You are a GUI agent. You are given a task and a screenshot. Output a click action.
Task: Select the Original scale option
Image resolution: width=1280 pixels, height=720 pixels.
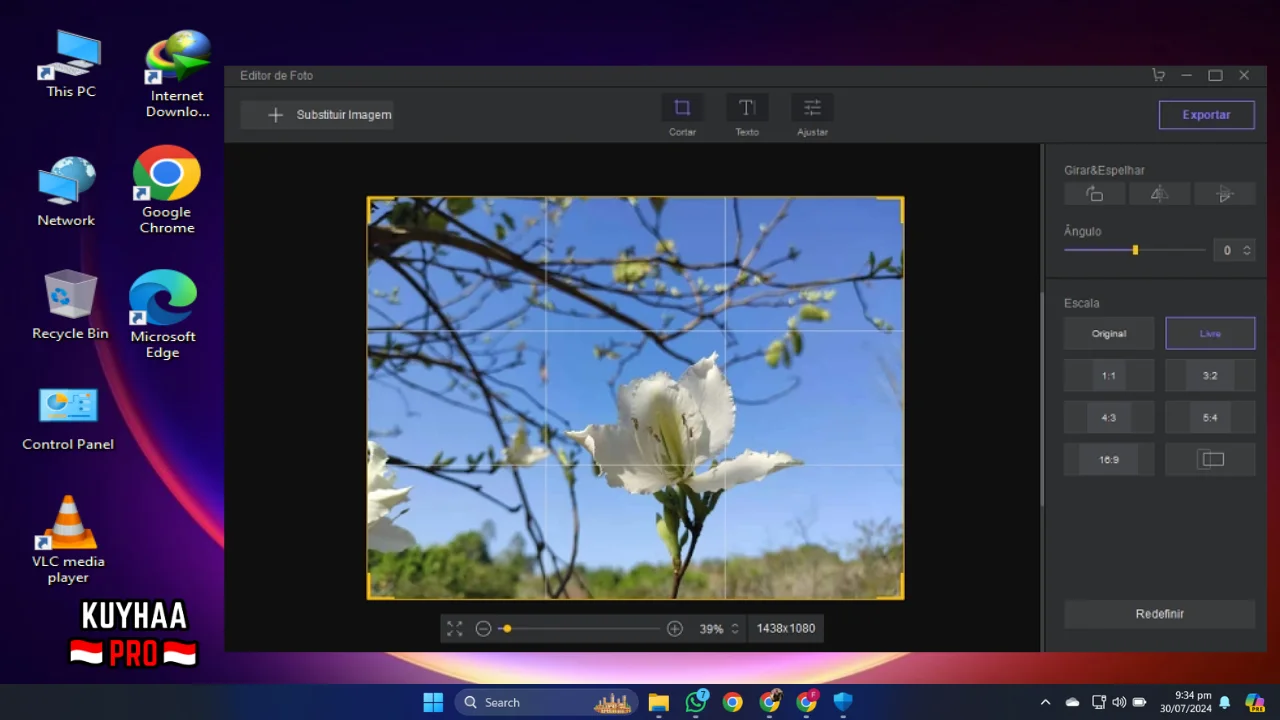click(x=1109, y=334)
